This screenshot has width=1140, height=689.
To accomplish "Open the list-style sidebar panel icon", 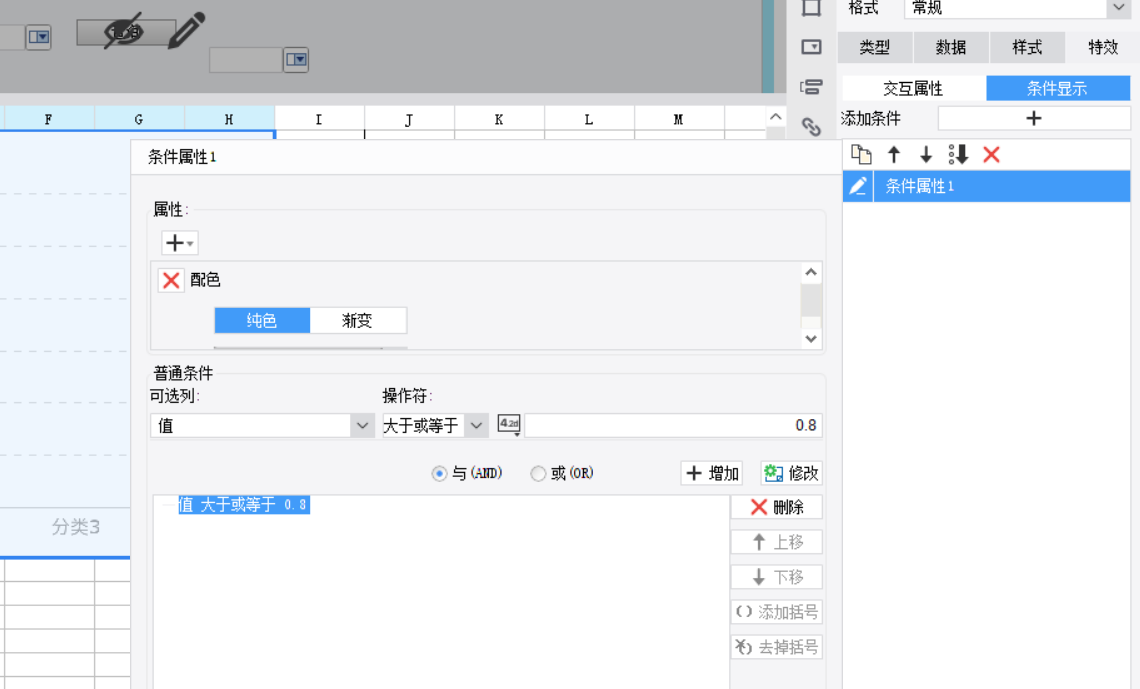I will pyautogui.click(x=811, y=87).
